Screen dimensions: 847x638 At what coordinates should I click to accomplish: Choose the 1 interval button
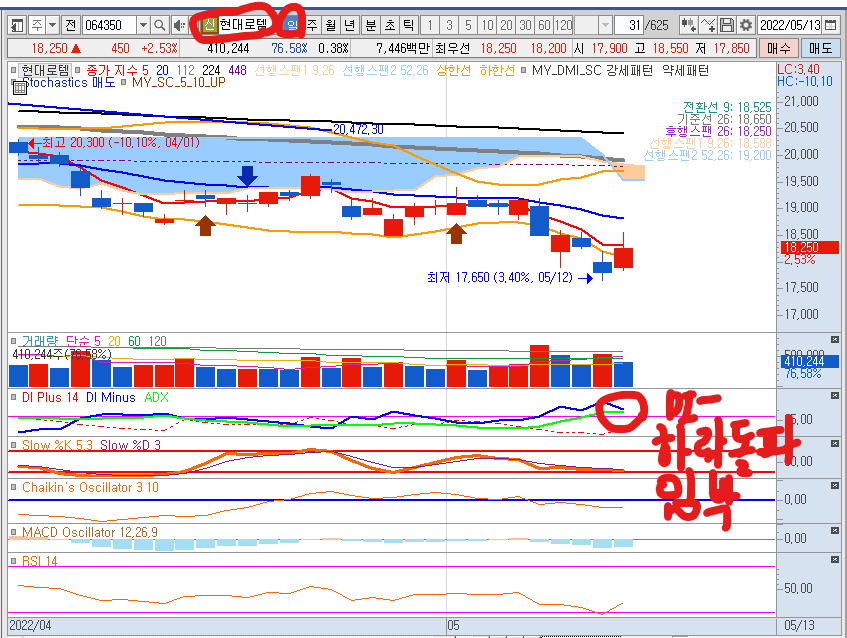(x=430, y=25)
